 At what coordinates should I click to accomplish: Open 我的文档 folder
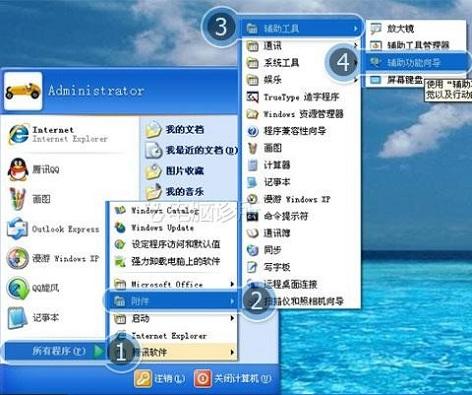tap(175, 129)
